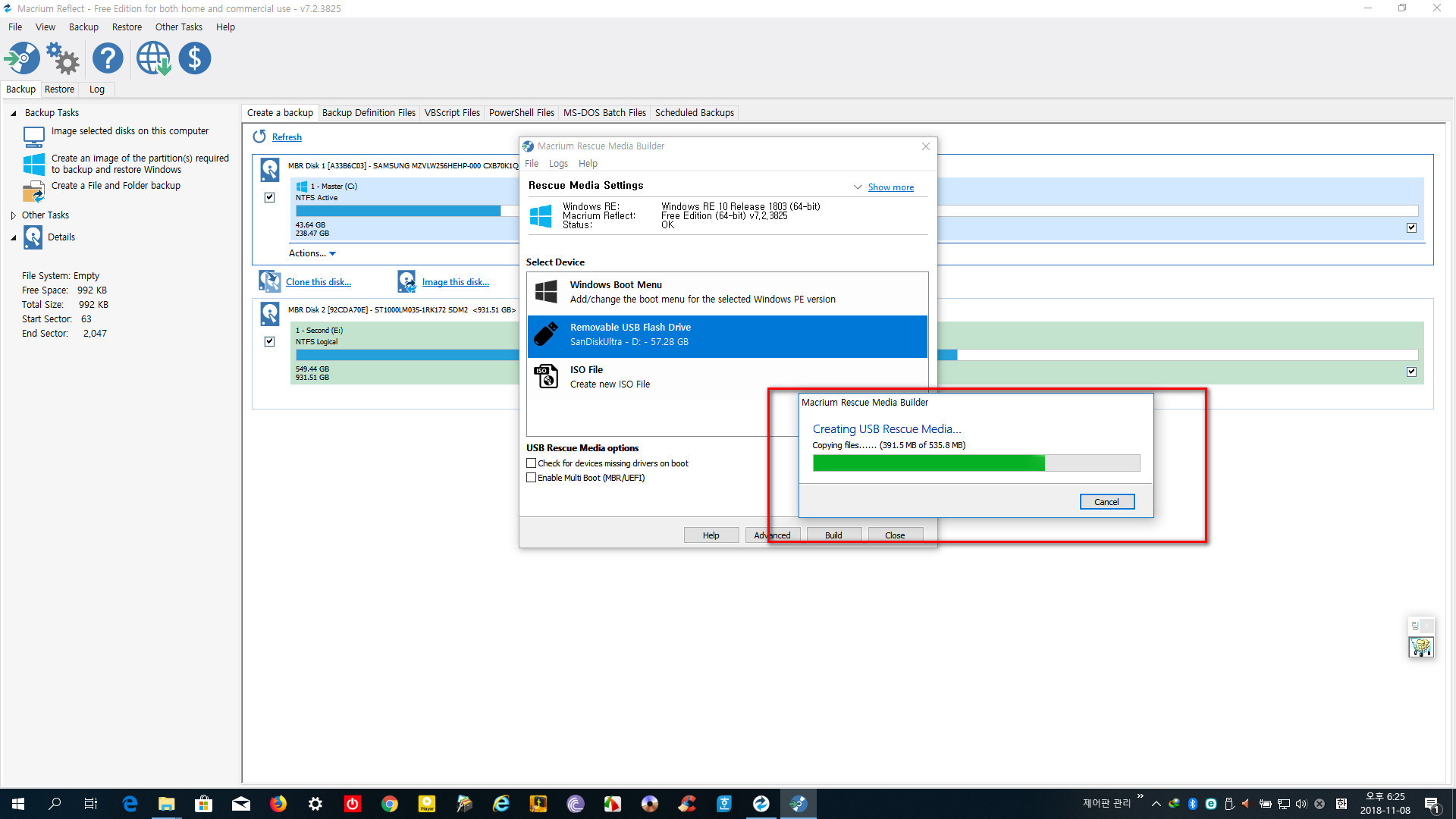
Task: Click the Windows logo icon in Backup Tasks
Action: (34, 164)
